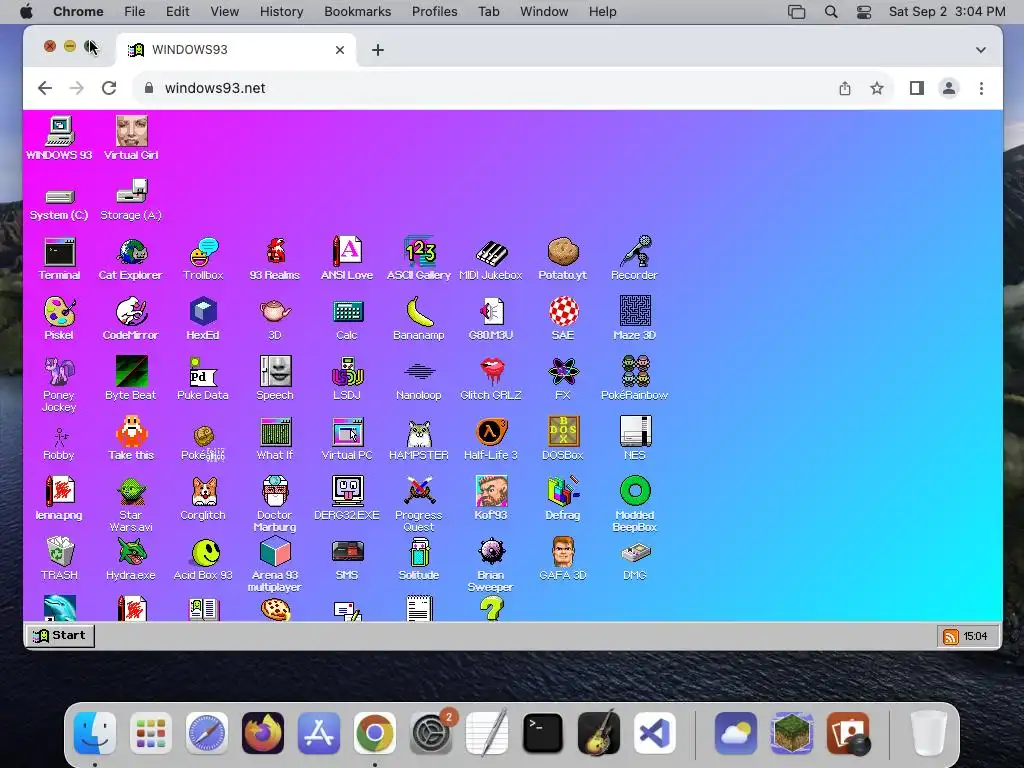Screen dimensions: 1024x768
Task: Launch Bananamp music player icon
Action: pyautogui.click(x=419, y=319)
